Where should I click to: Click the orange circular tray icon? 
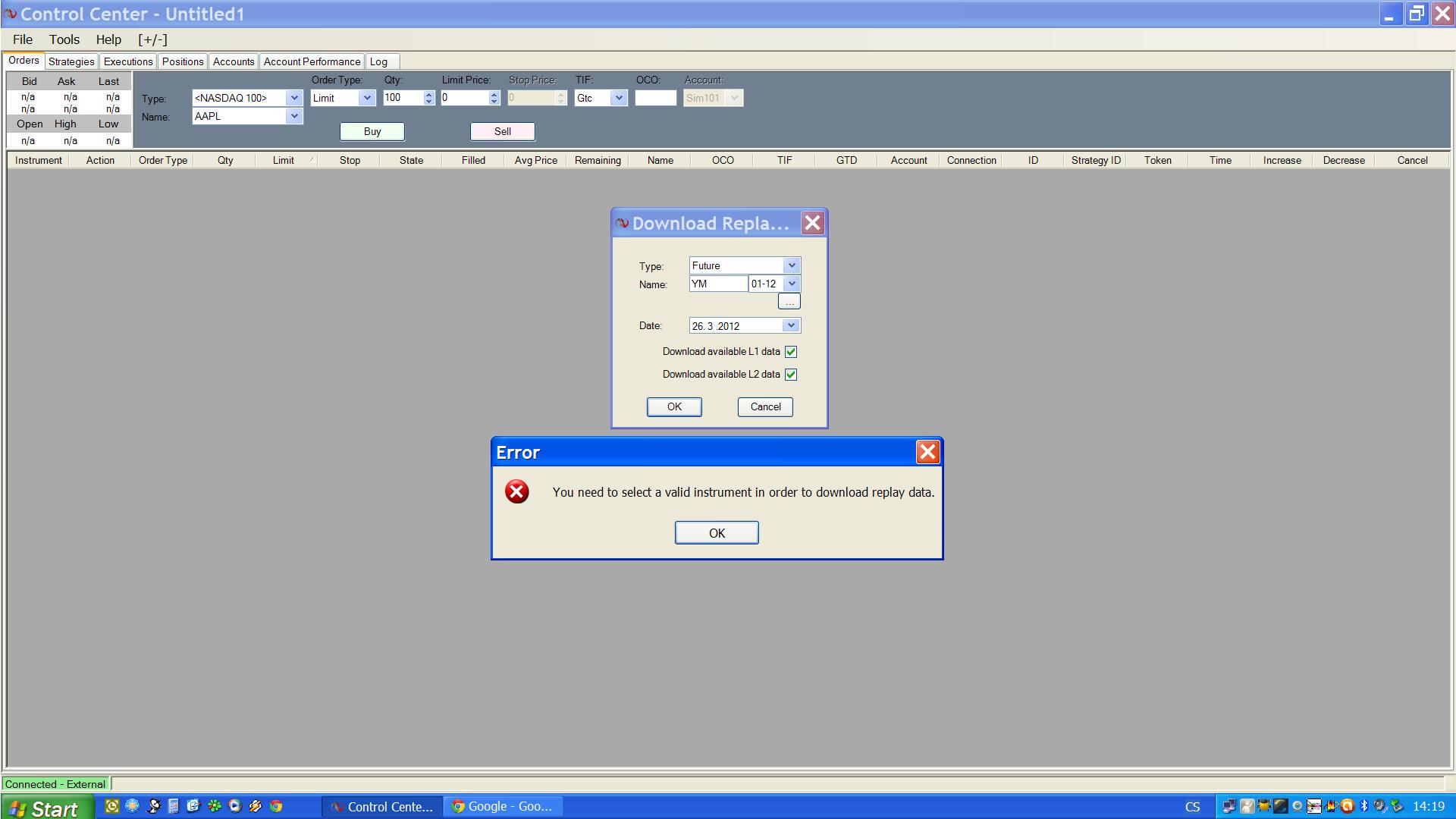tap(1348, 806)
